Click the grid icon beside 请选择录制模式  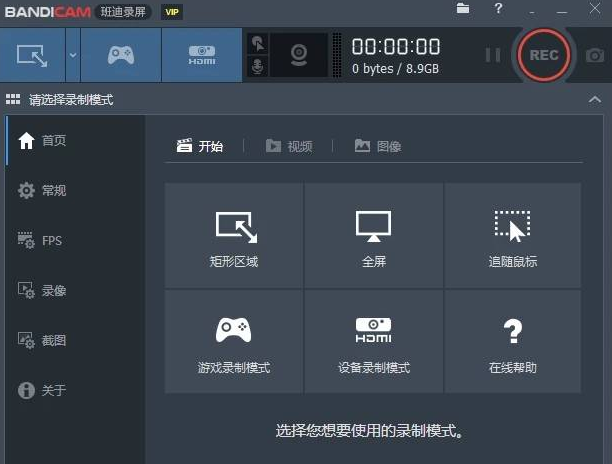coord(13,100)
